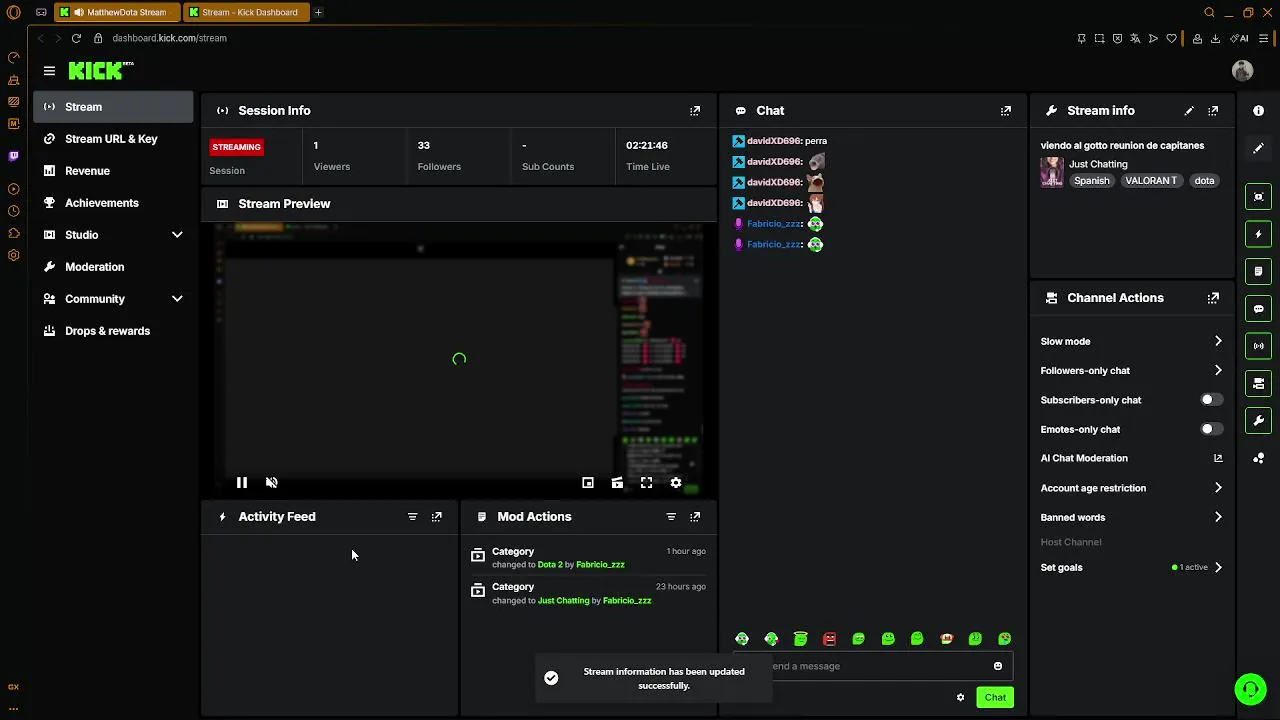Pop out the Mod Actions panel

click(x=695, y=517)
